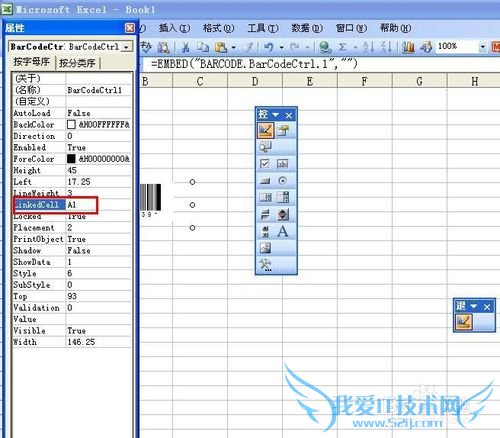The image size is (500, 438).
Task: Open the 插入(I) menu
Action: (x=174, y=28)
